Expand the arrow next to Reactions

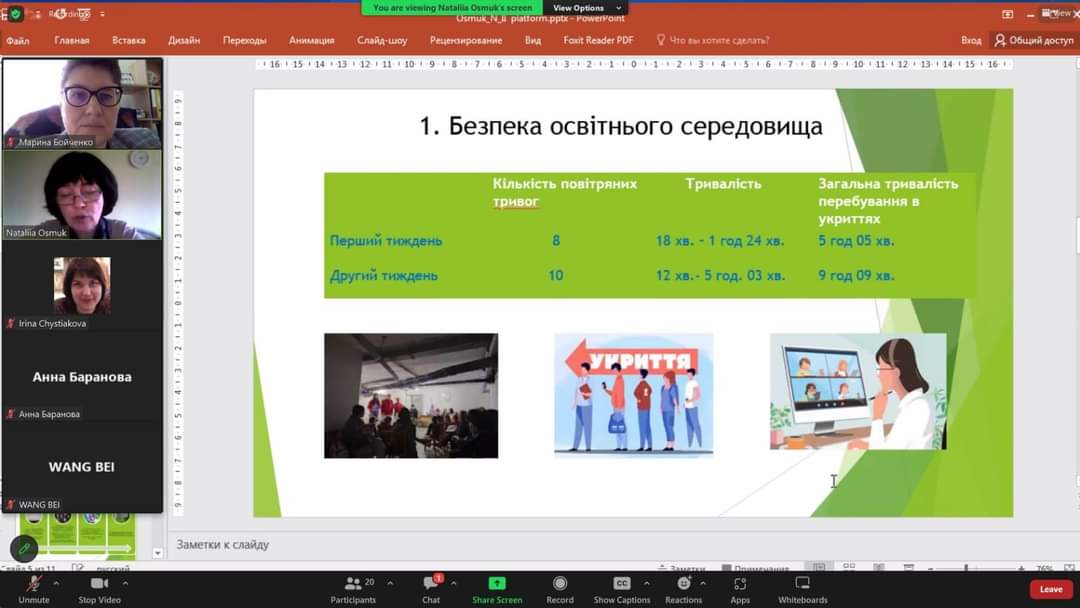pos(703,583)
